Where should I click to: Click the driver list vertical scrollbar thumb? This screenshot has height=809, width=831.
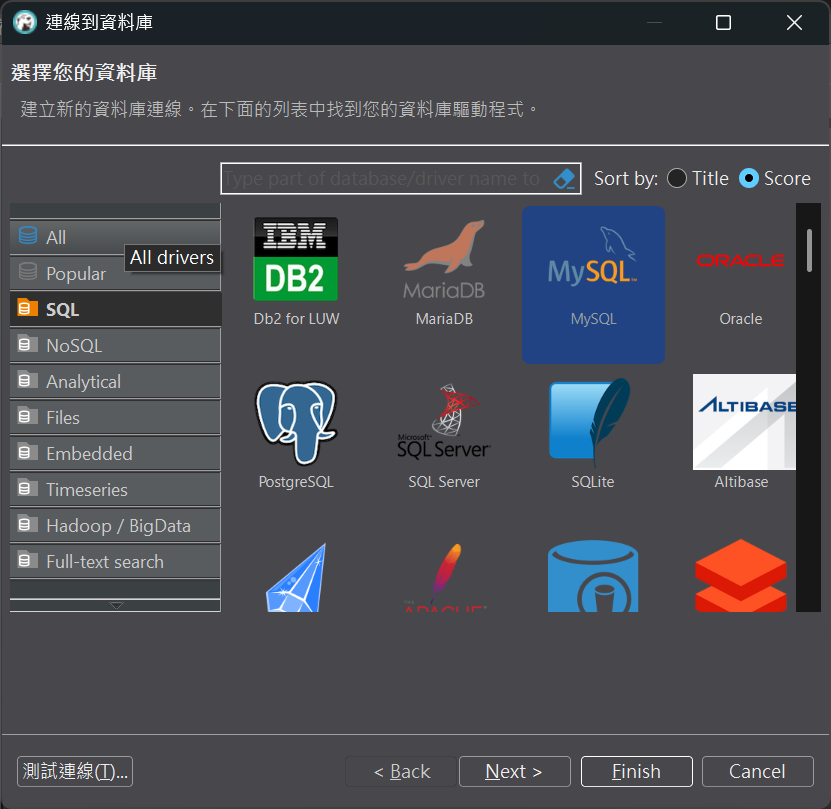809,250
